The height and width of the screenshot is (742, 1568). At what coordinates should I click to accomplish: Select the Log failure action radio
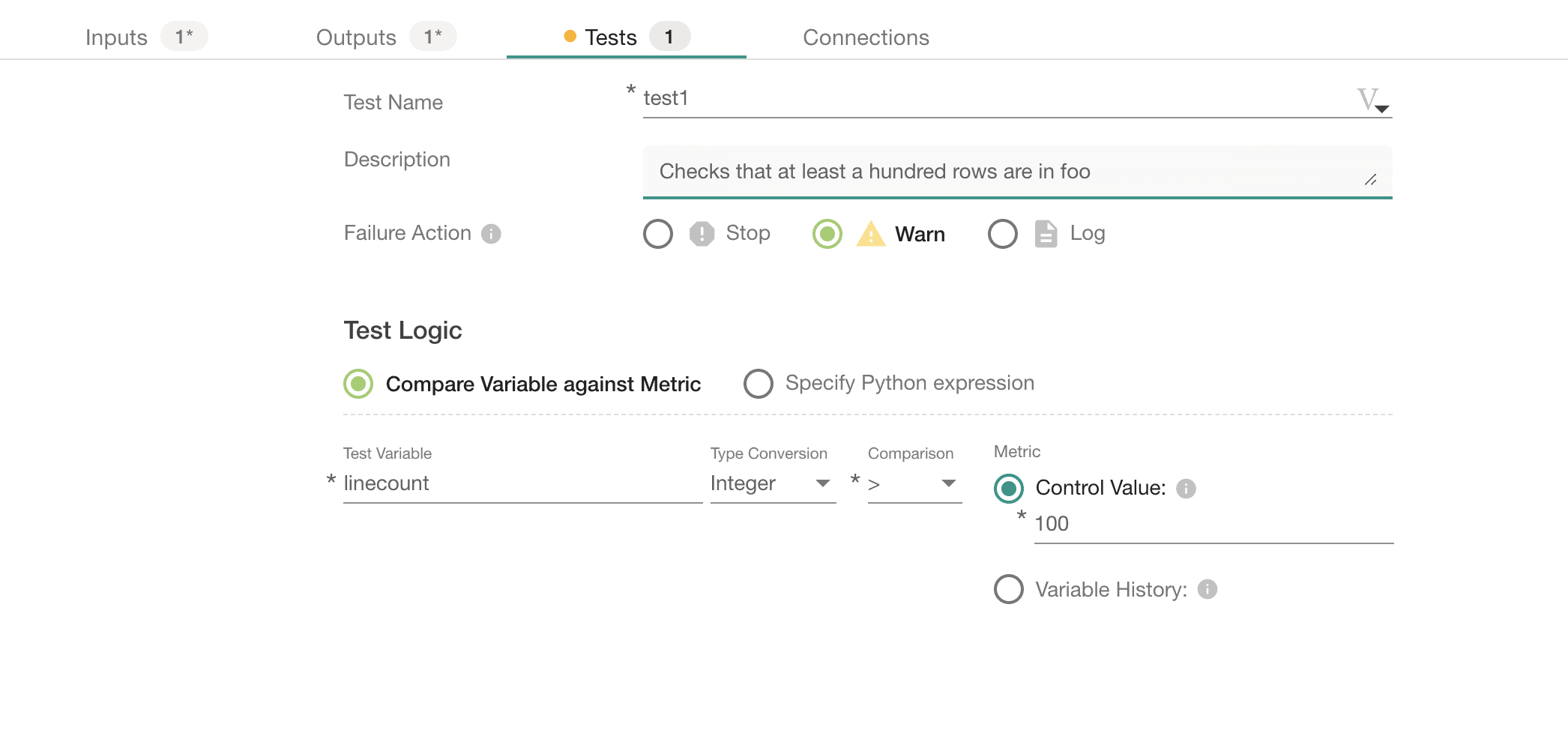coord(1002,234)
